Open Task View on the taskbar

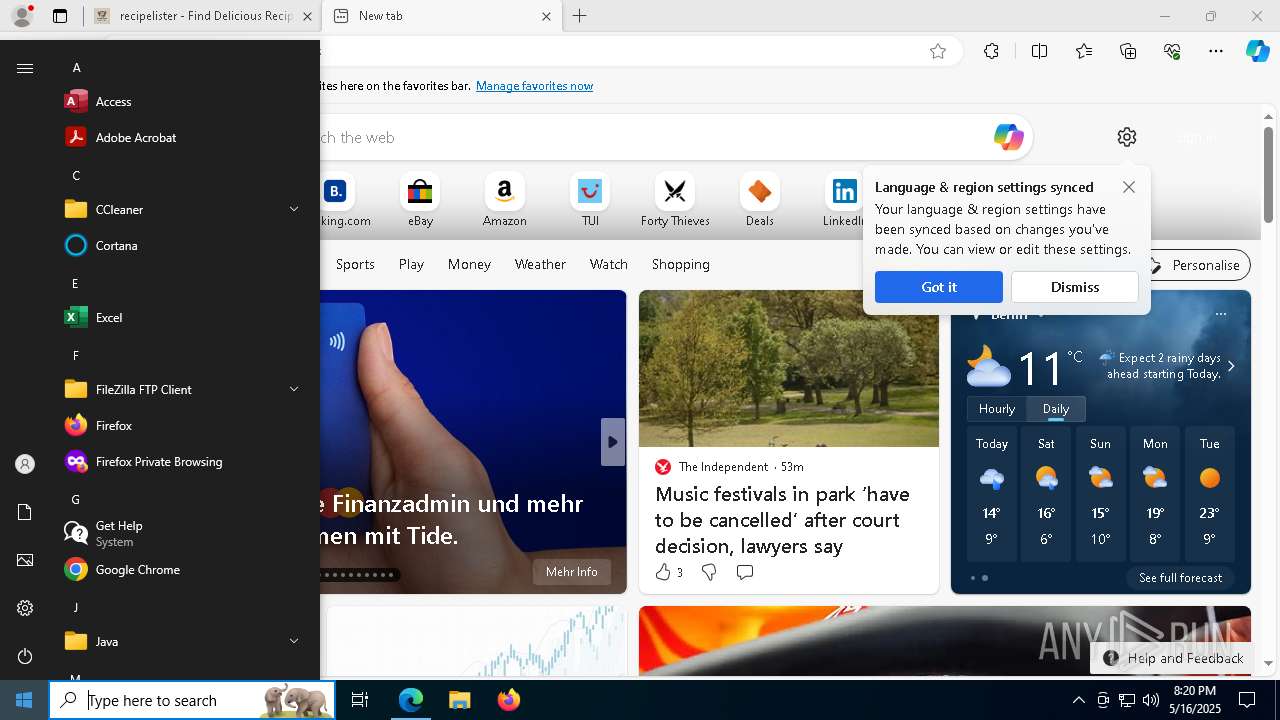tap(360, 700)
